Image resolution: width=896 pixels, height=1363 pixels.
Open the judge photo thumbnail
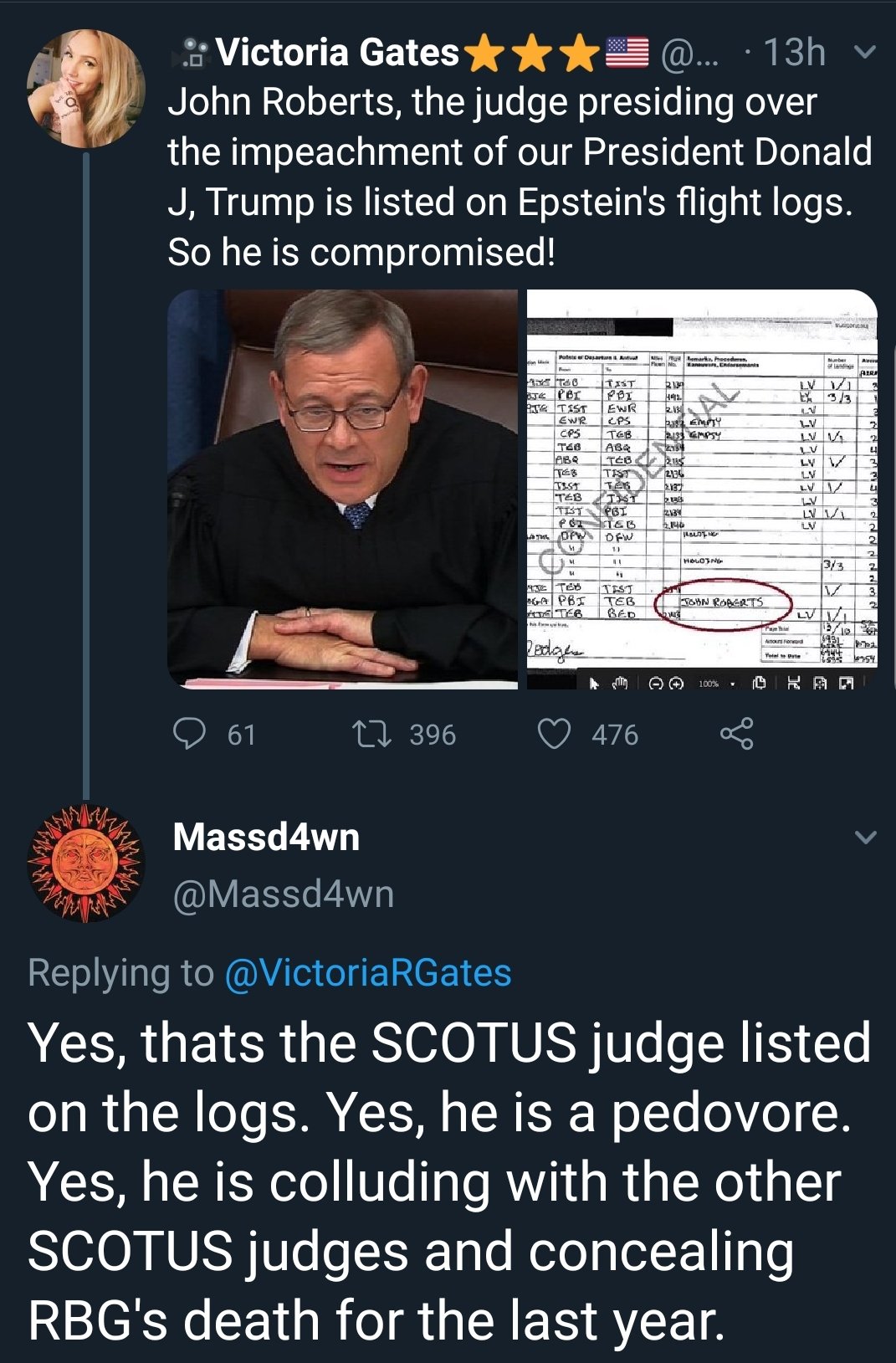point(343,489)
